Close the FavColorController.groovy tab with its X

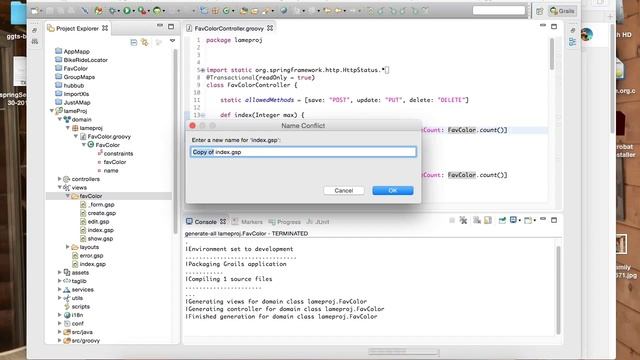(x=270, y=28)
